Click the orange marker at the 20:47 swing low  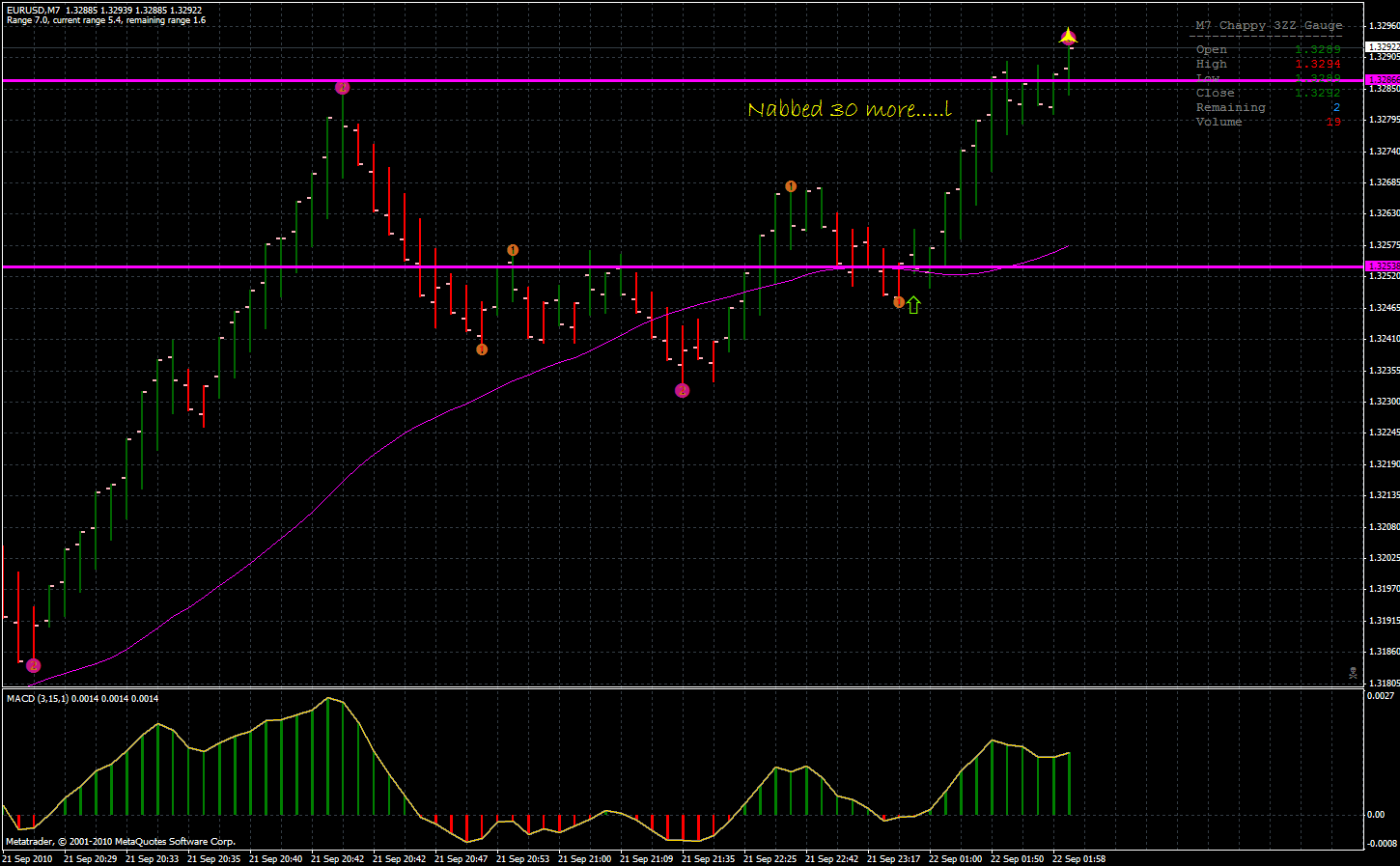pos(482,349)
